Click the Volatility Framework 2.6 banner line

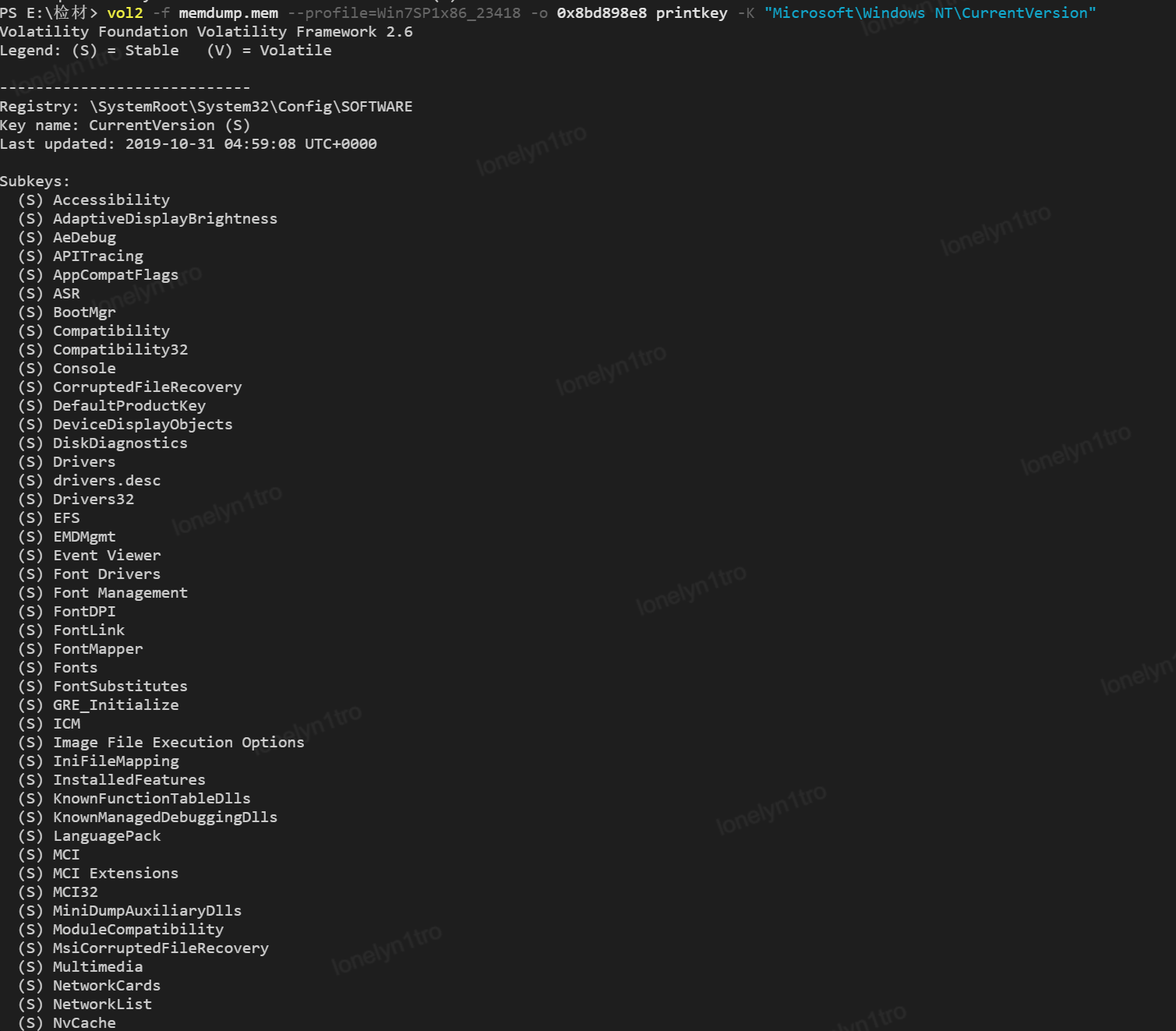[207, 32]
